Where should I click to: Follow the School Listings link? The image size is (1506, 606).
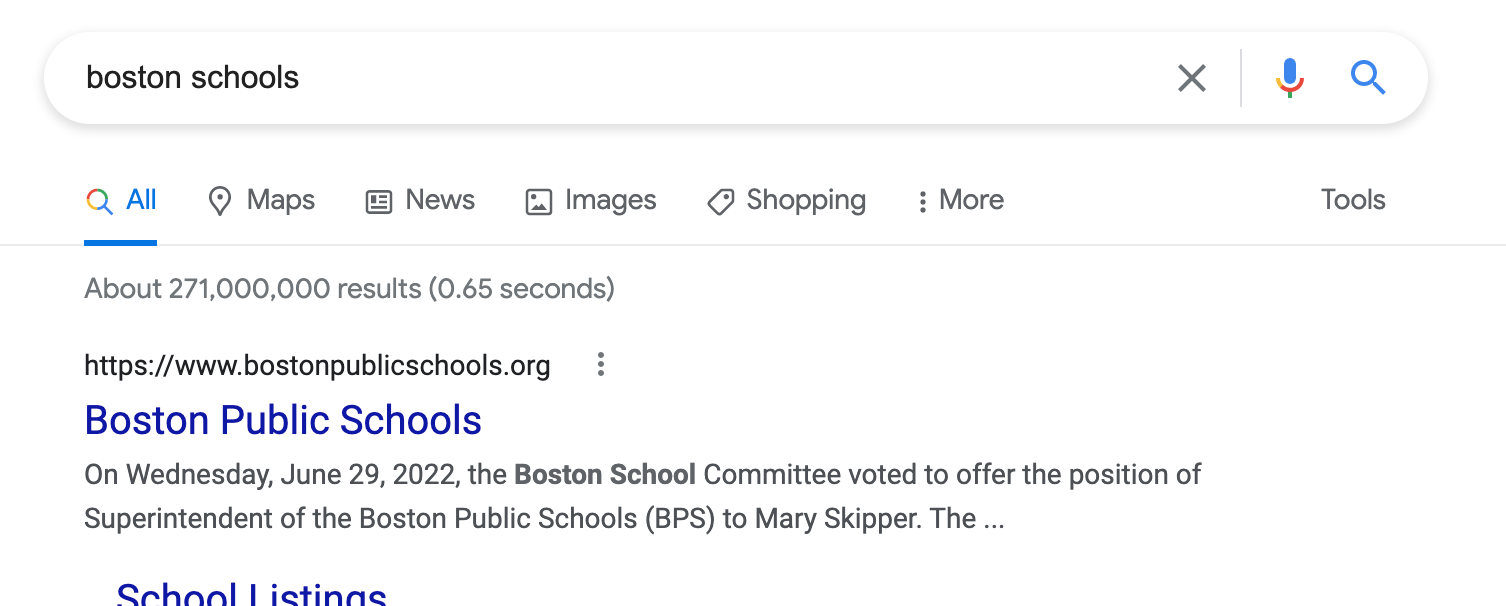tap(251, 594)
